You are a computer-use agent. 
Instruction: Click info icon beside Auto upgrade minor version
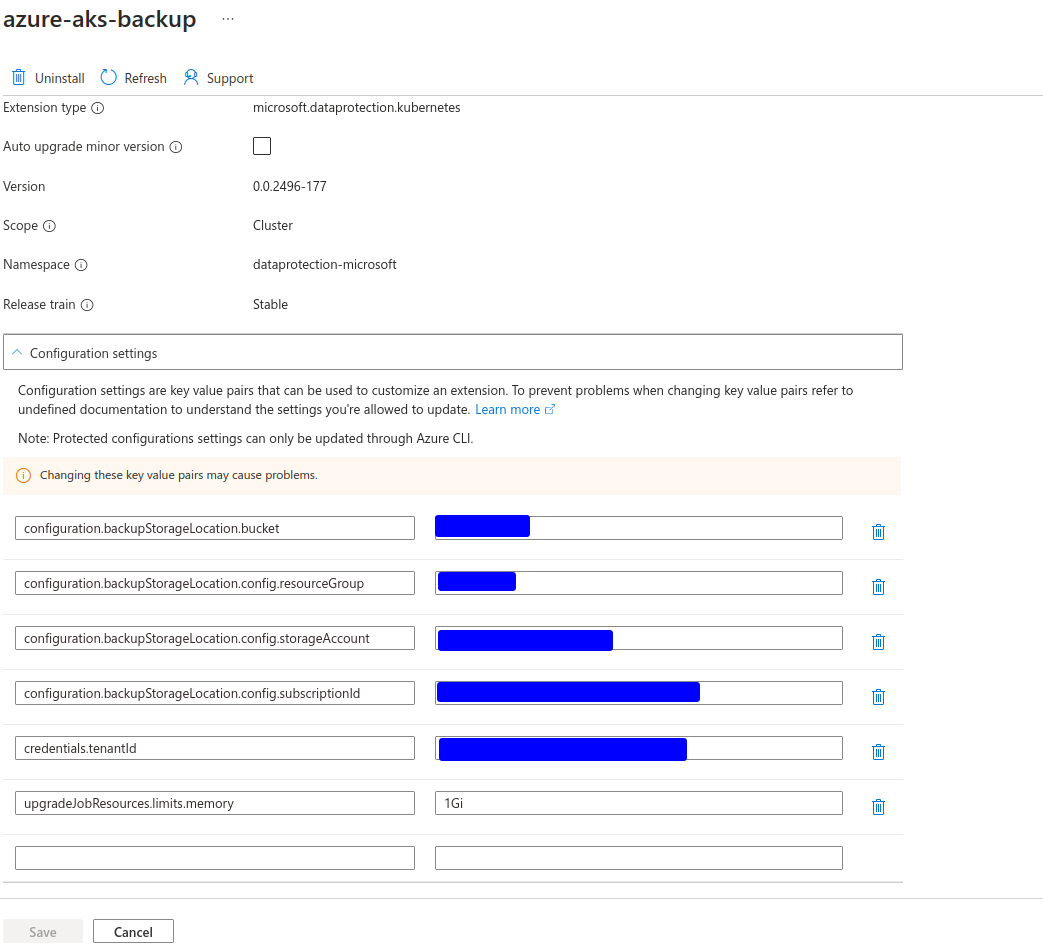click(176, 147)
